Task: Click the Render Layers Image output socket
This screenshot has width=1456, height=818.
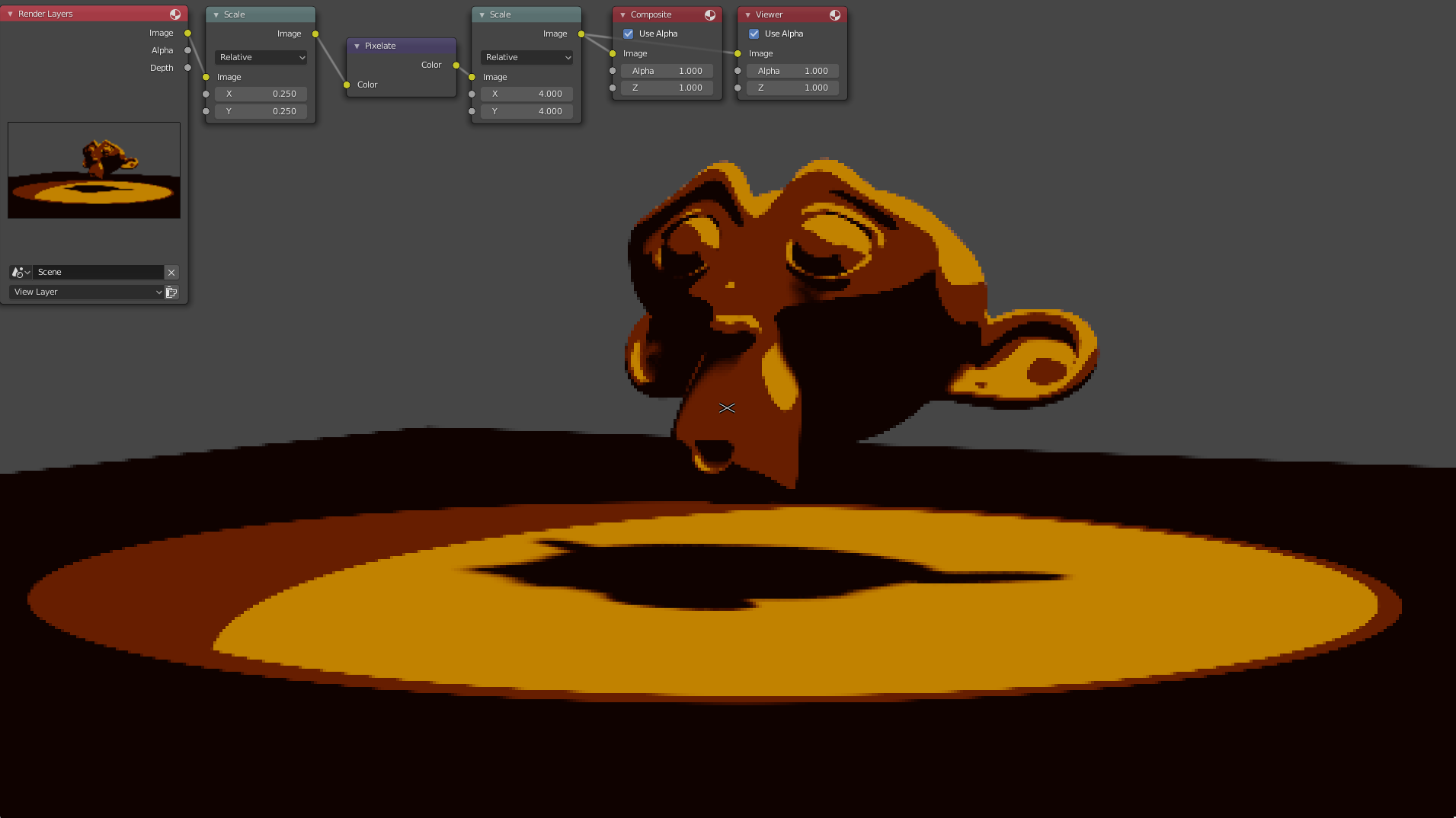Action: point(187,33)
